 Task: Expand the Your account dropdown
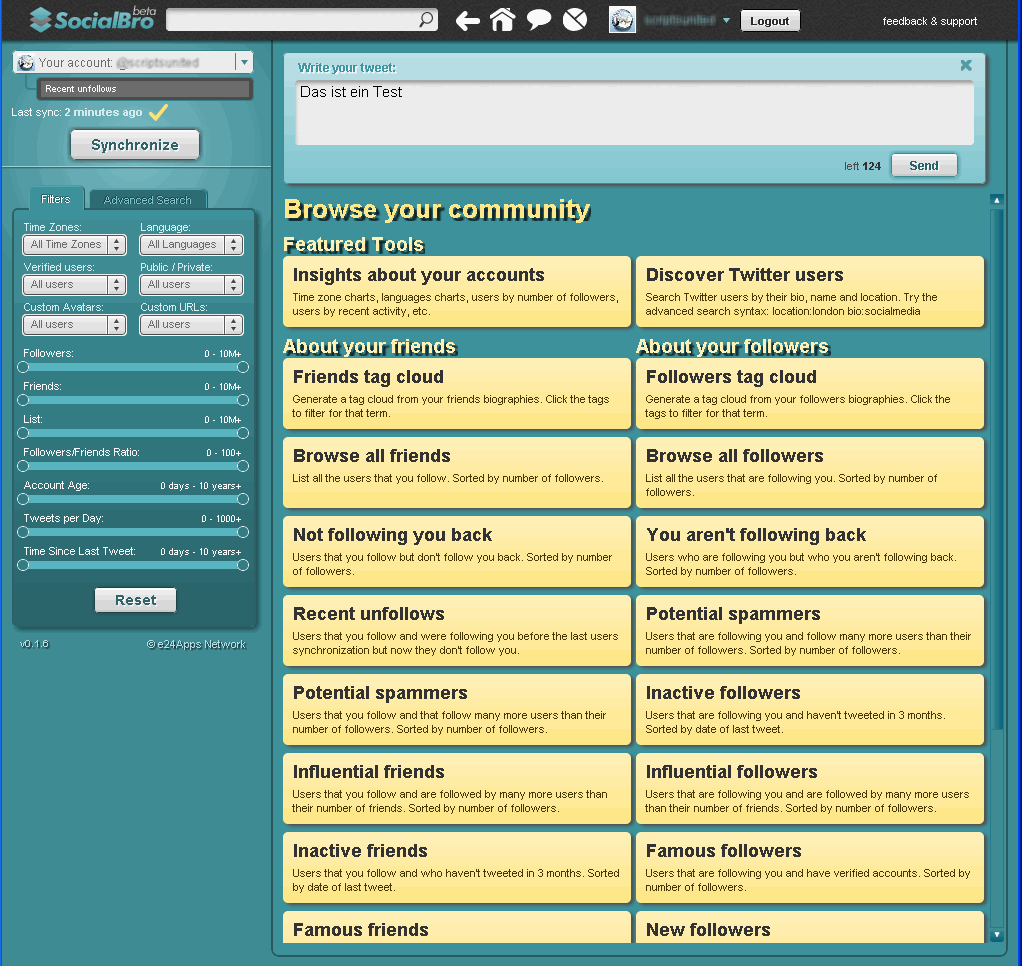(x=243, y=62)
